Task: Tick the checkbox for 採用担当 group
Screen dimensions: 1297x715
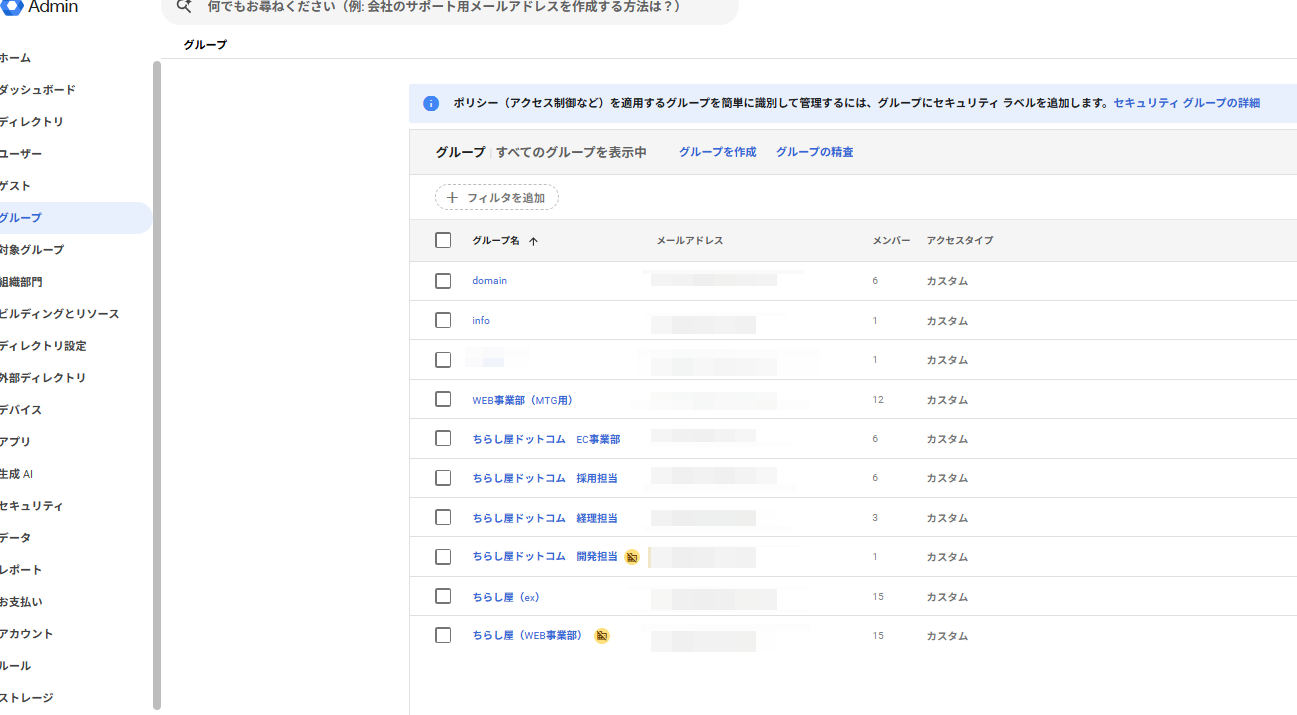Action: coord(443,478)
